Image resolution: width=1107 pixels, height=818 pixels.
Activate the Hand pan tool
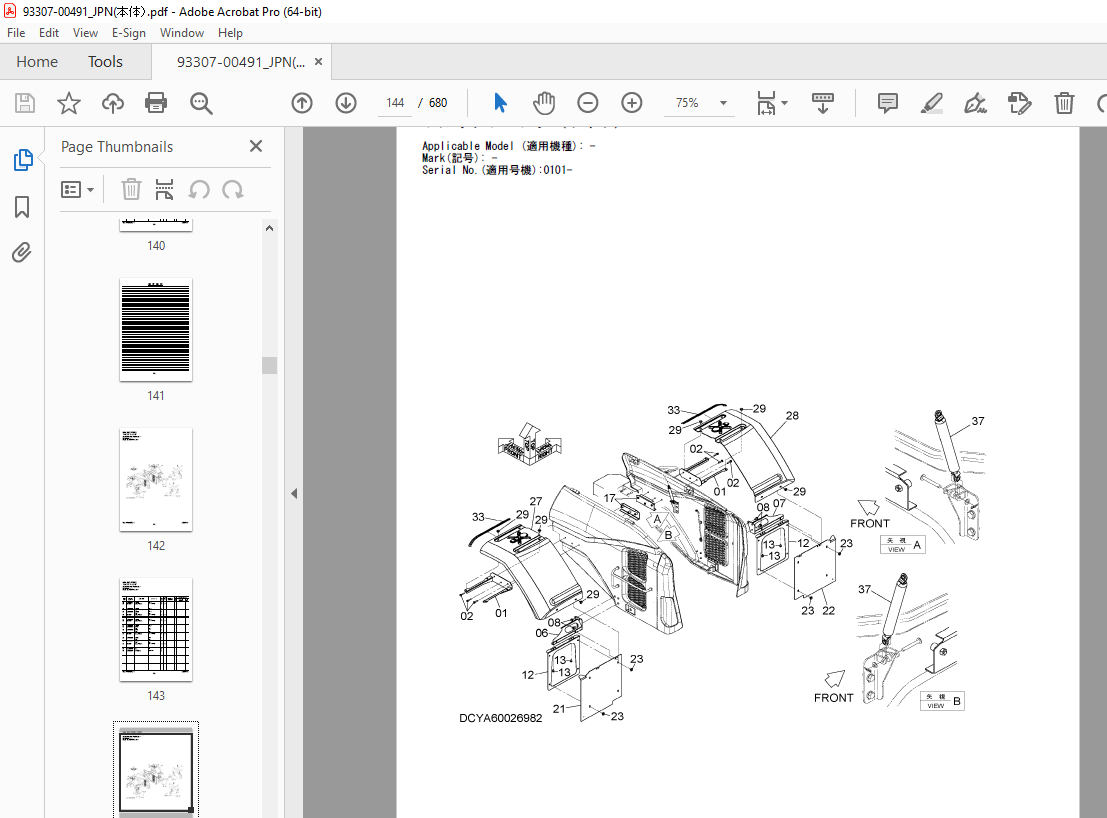tap(544, 103)
